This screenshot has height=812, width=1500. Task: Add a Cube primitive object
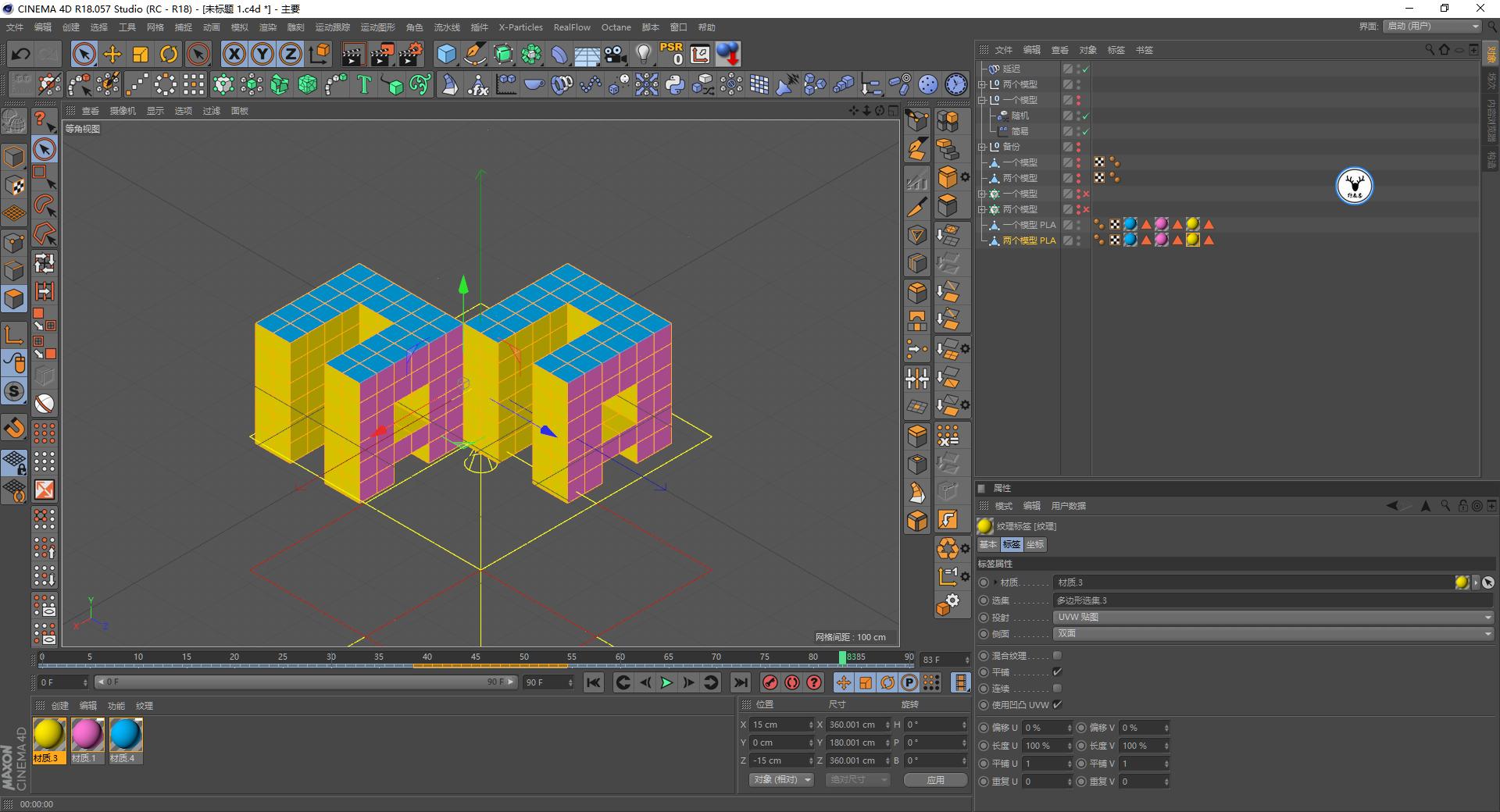click(446, 54)
